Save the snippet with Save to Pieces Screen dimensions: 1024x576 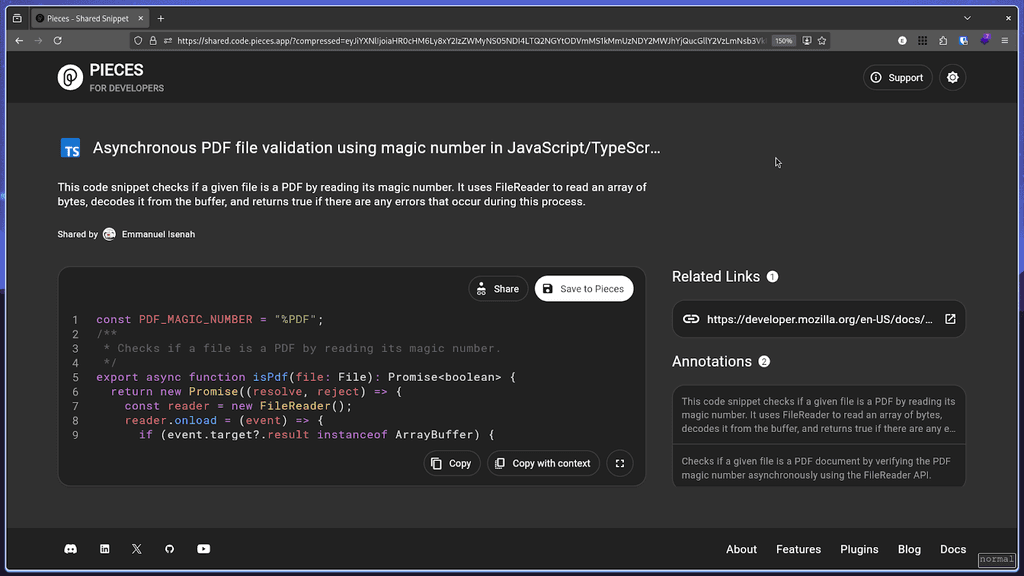tap(584, 288)
